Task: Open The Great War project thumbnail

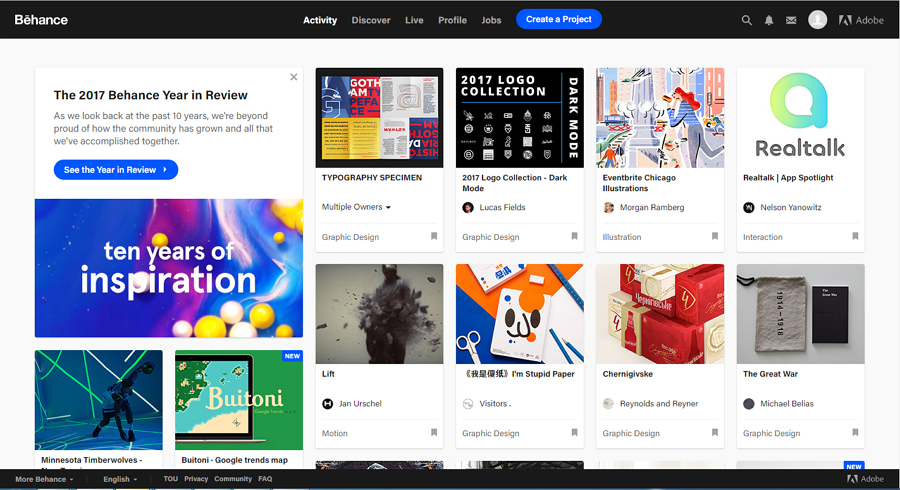Action: (800, 314)
